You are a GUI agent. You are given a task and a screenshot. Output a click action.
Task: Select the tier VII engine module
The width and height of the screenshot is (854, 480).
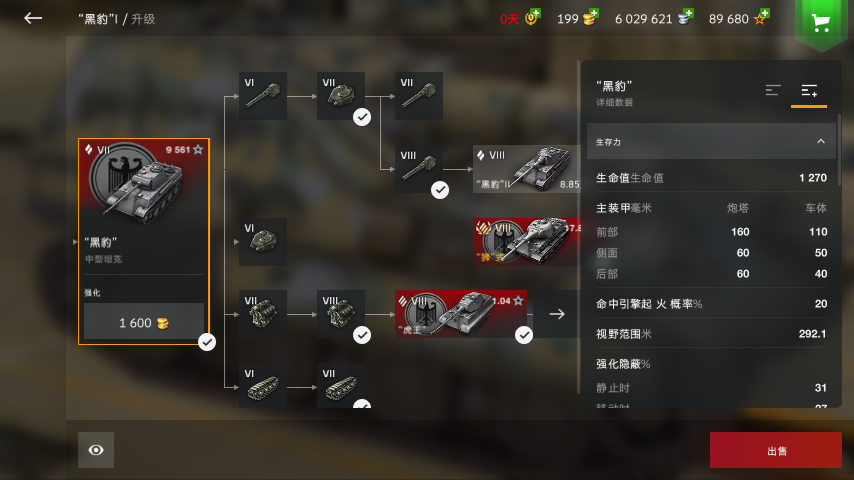pyautogui.click(x=263, y=314)
